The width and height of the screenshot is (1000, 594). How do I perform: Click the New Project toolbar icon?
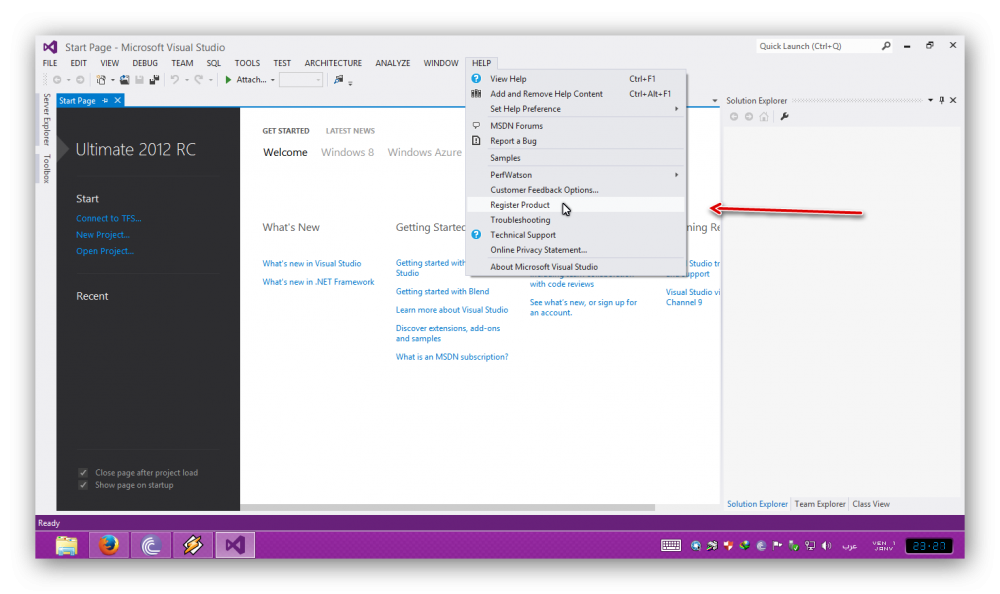point(101,80)
